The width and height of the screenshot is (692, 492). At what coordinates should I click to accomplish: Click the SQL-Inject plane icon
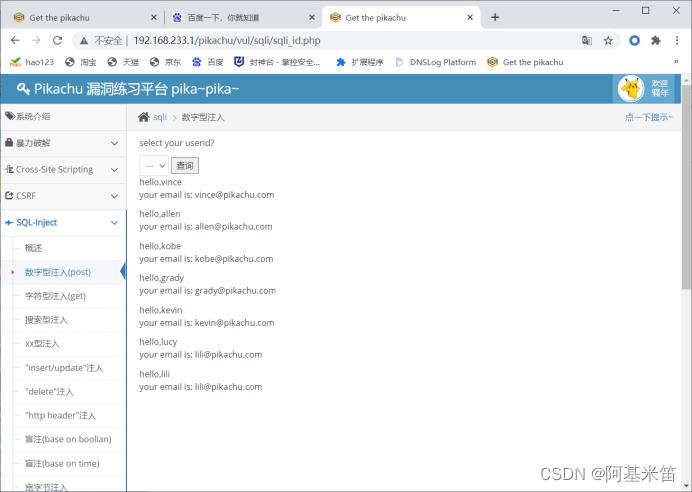pyautogui.click(x=9, y=222)
